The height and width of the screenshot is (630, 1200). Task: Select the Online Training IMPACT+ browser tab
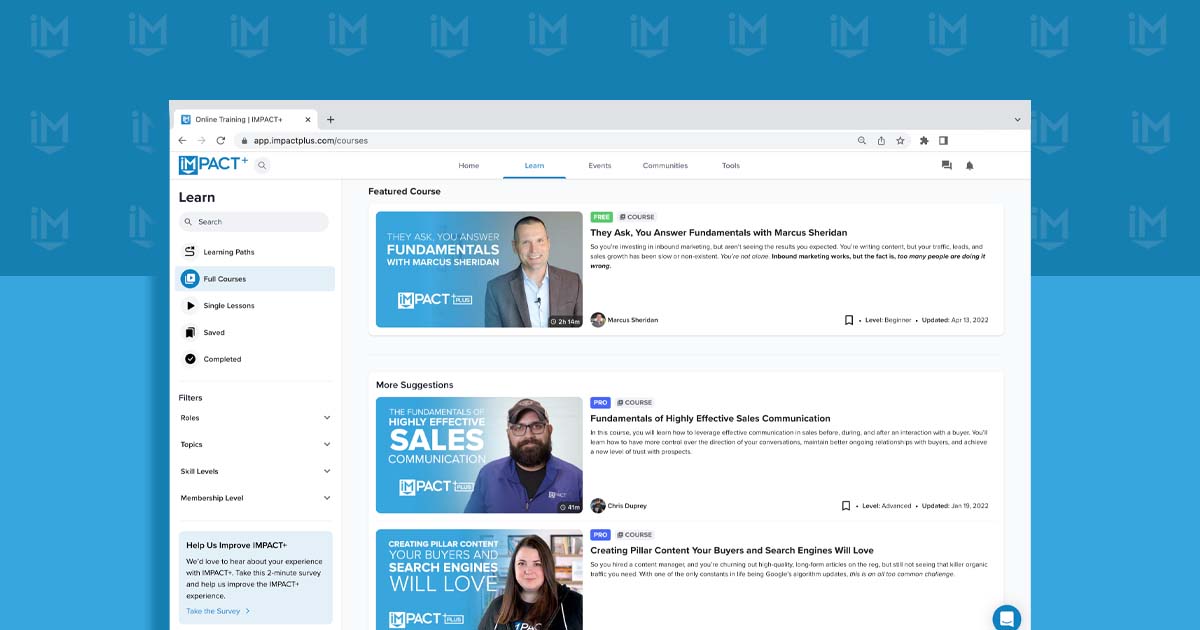pos(240,117)
